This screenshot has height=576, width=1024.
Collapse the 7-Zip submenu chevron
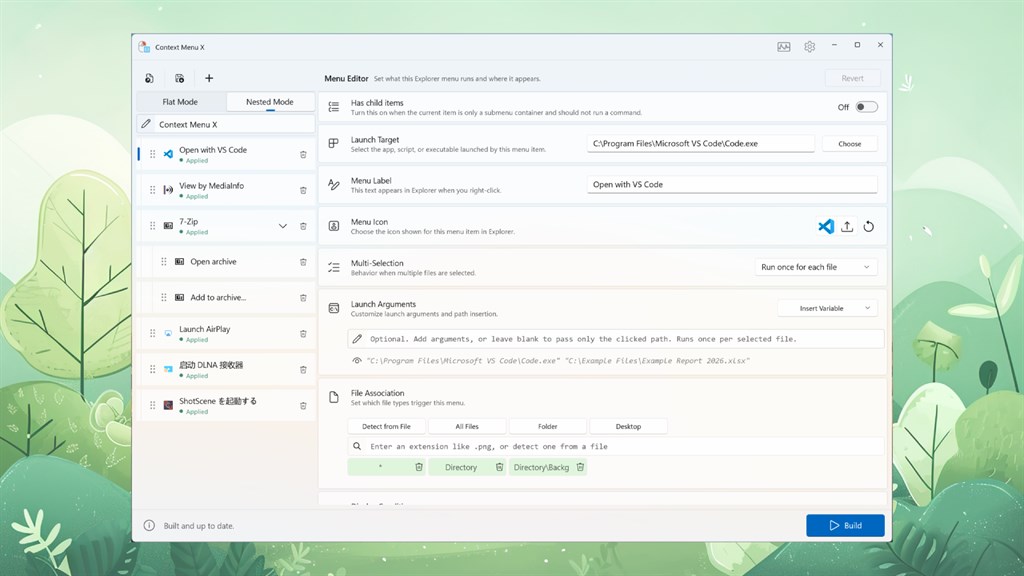pos(283,226)
